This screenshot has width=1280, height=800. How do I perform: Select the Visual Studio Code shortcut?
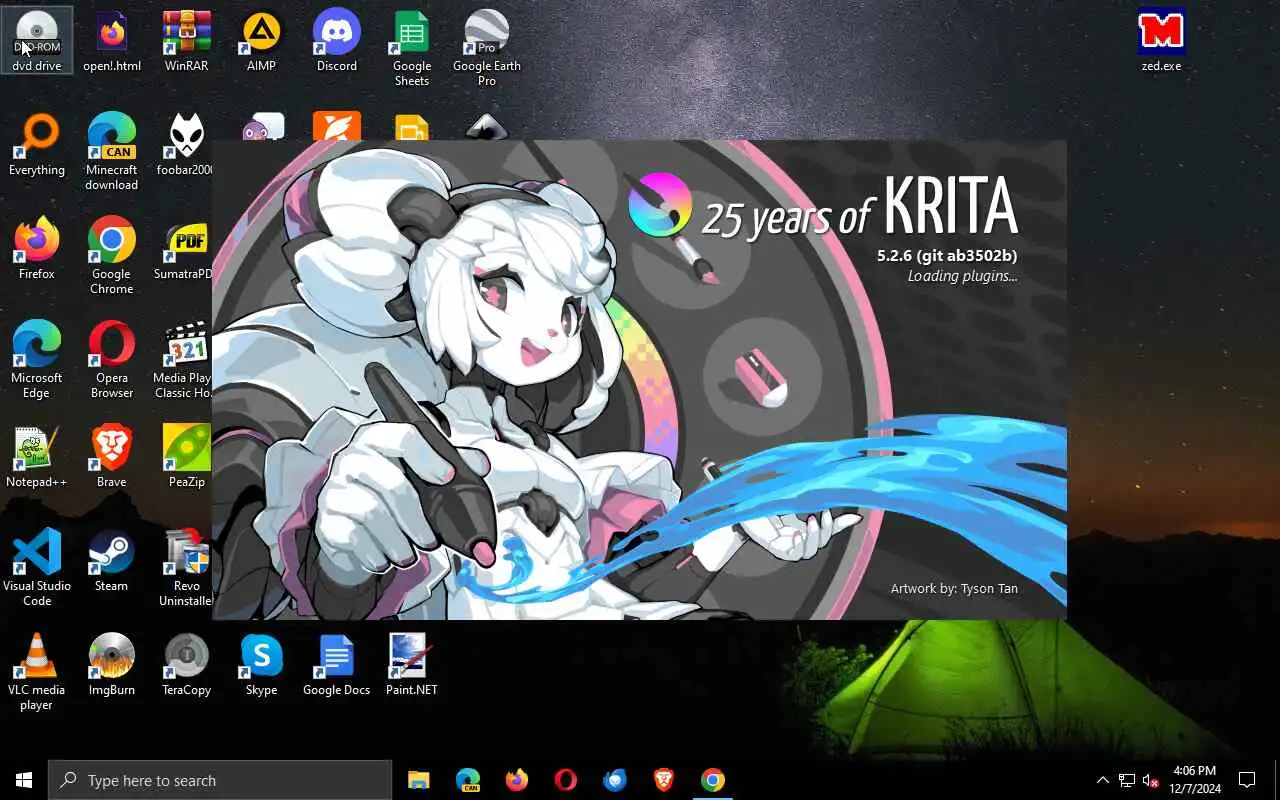coord(37,568)
